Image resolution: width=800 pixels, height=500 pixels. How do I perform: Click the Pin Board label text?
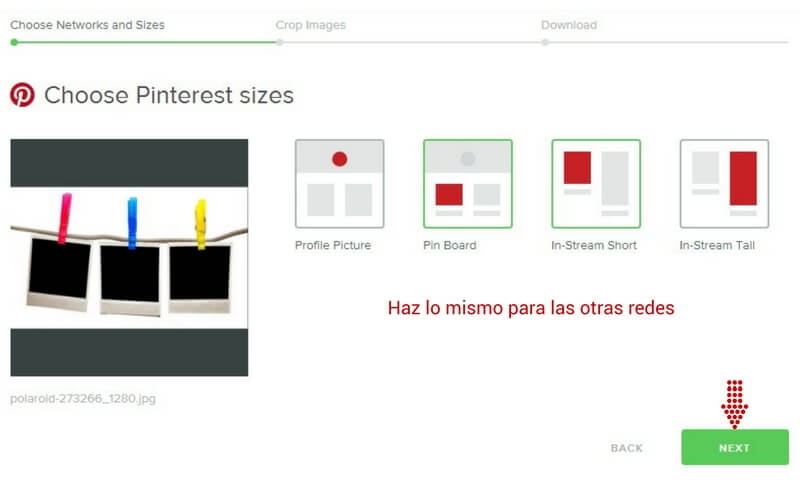450,245
